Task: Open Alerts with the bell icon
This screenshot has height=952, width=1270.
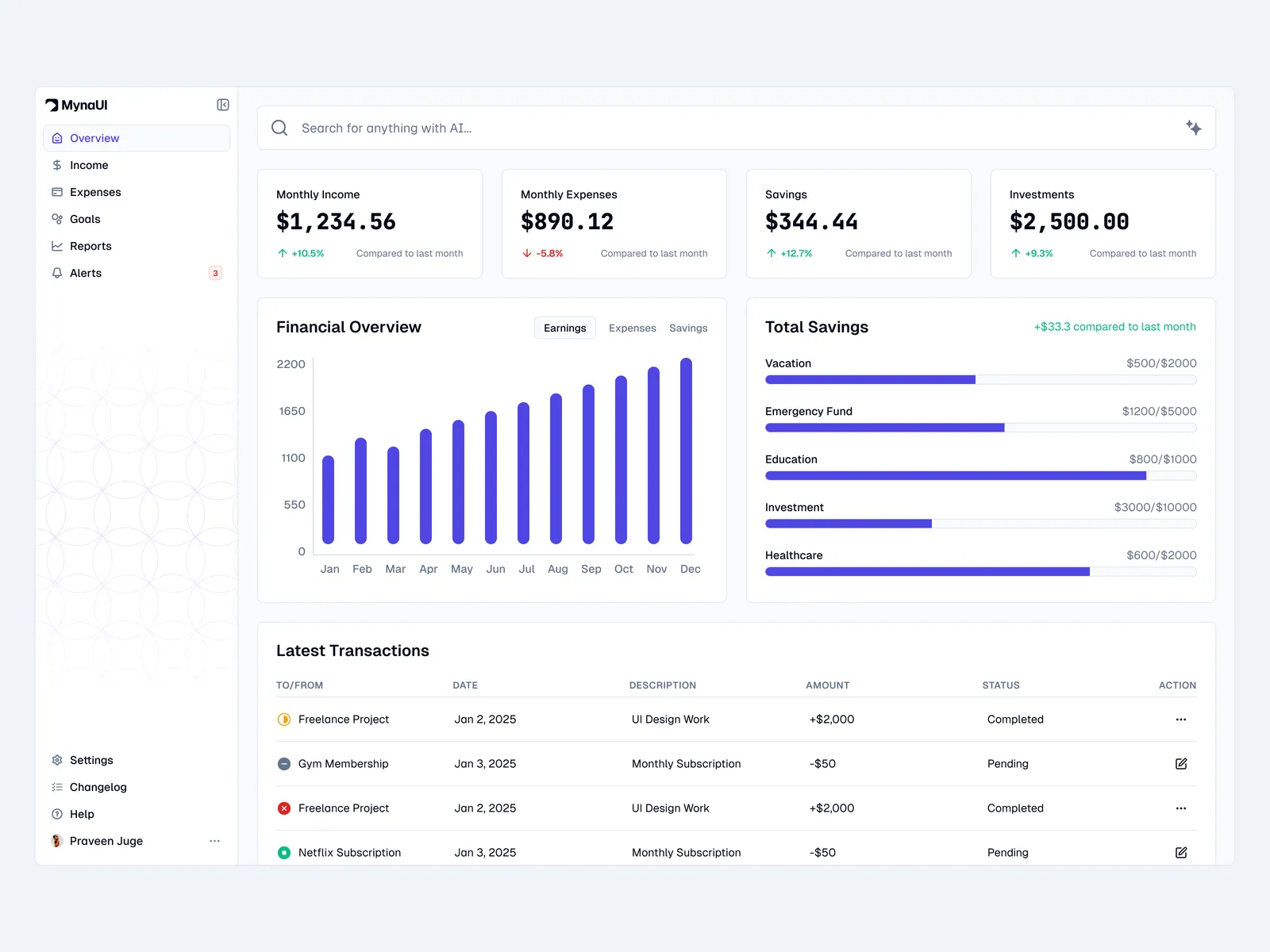Action: [x=57, y=273]
